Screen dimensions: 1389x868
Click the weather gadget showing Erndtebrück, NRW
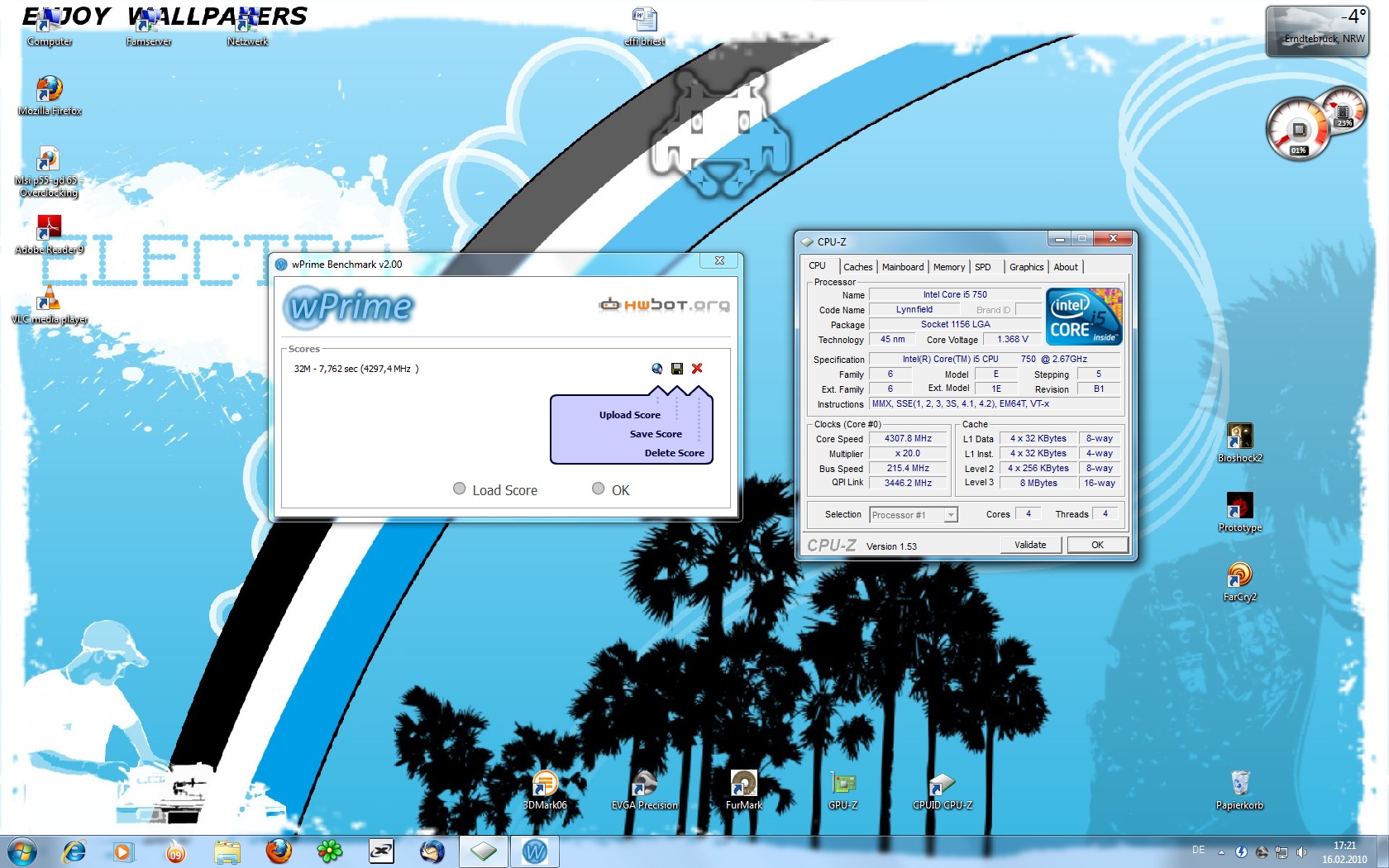(1317, 31)
